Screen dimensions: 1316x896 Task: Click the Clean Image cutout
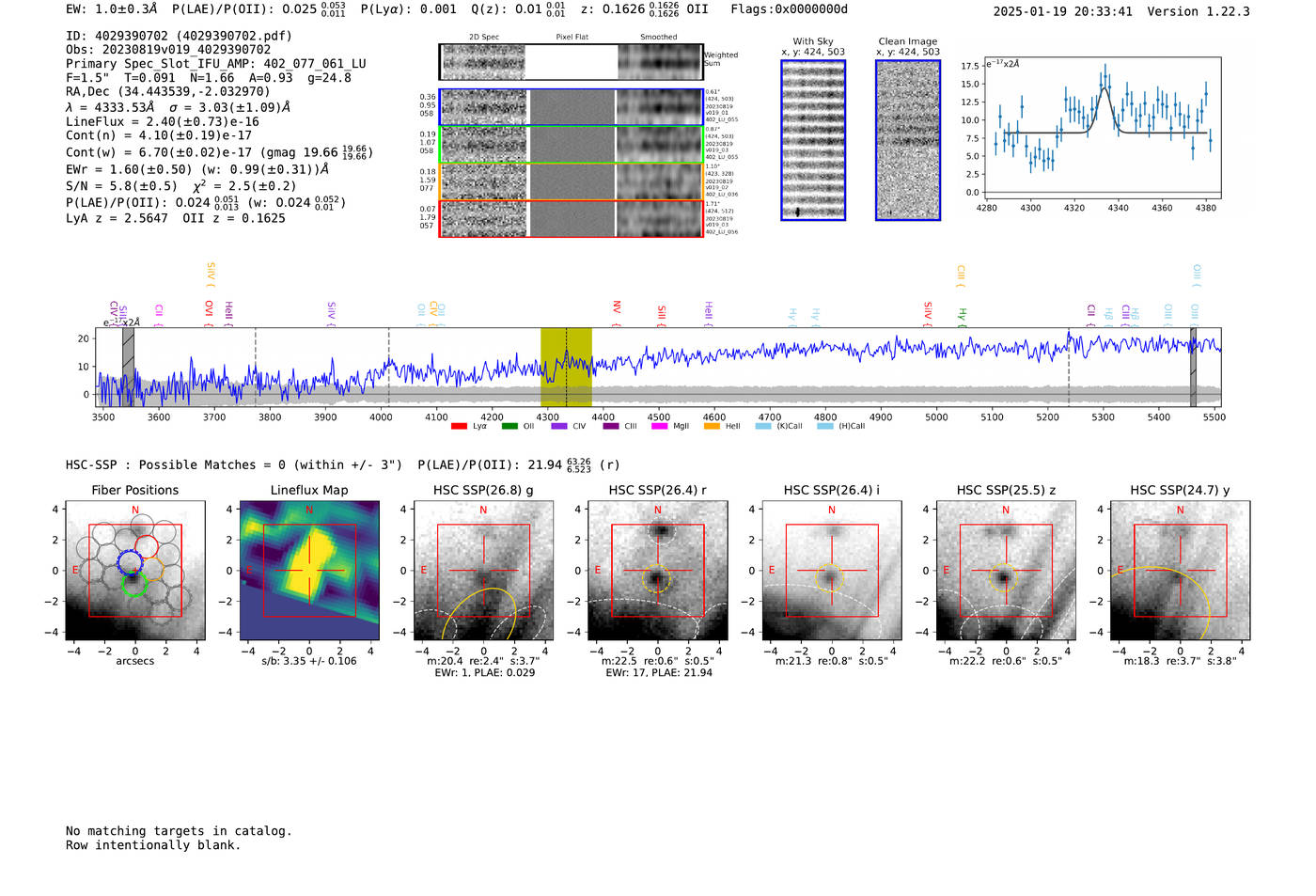[908, 140]
